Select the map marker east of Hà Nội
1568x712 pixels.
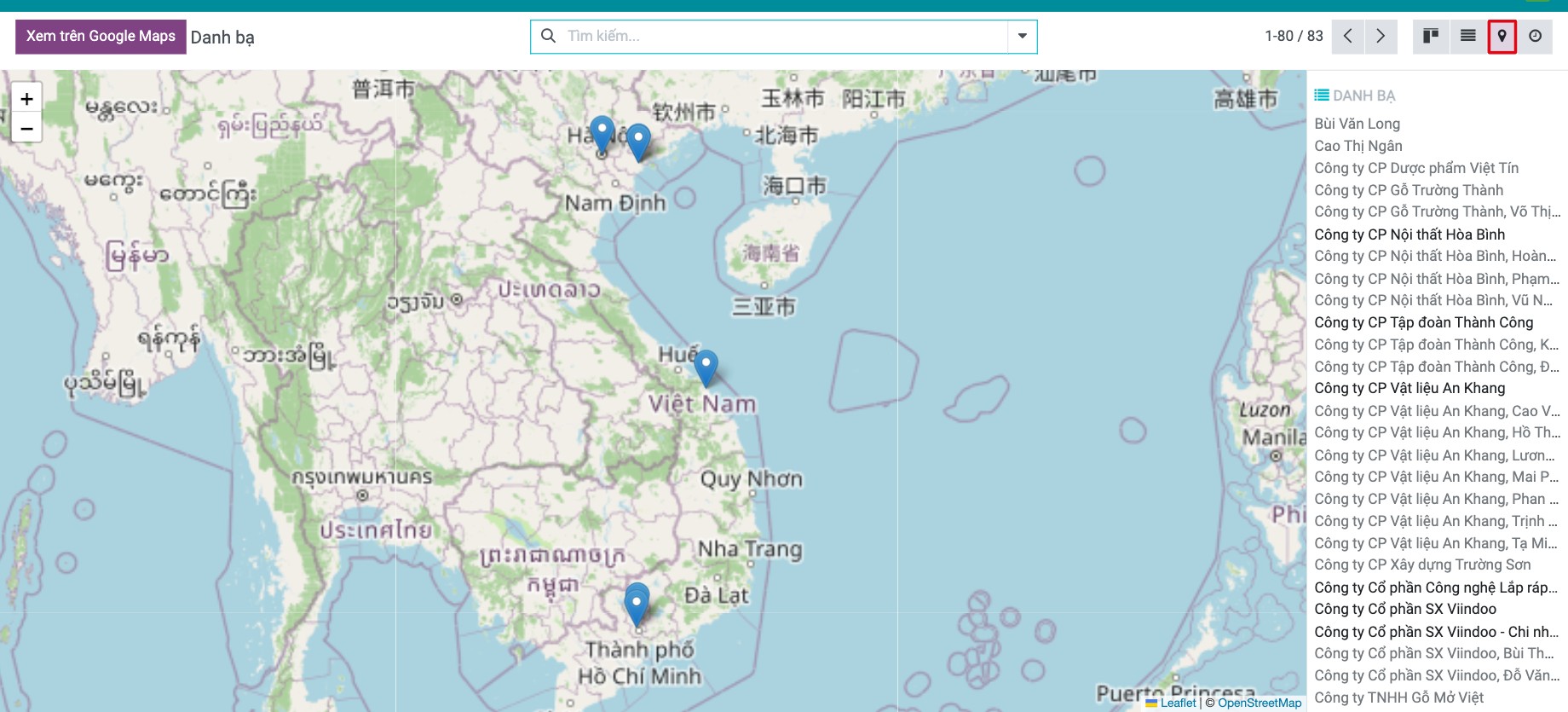638,142
